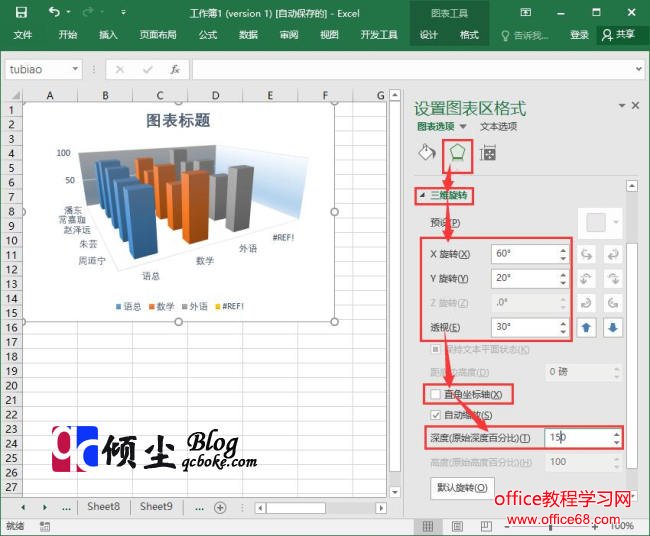Click the Redo arrow icon
Screen dimensions: 650x536
[88, 12]
